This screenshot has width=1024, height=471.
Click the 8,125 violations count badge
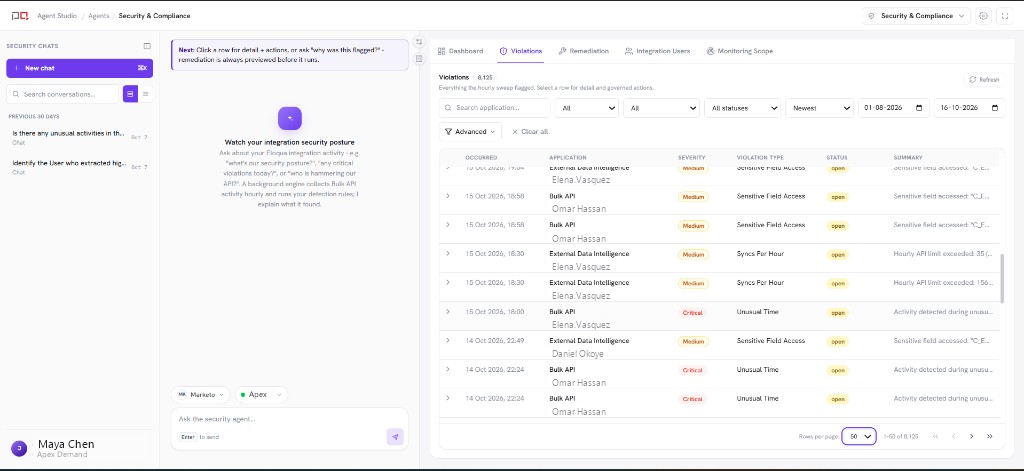pos(485,77)
